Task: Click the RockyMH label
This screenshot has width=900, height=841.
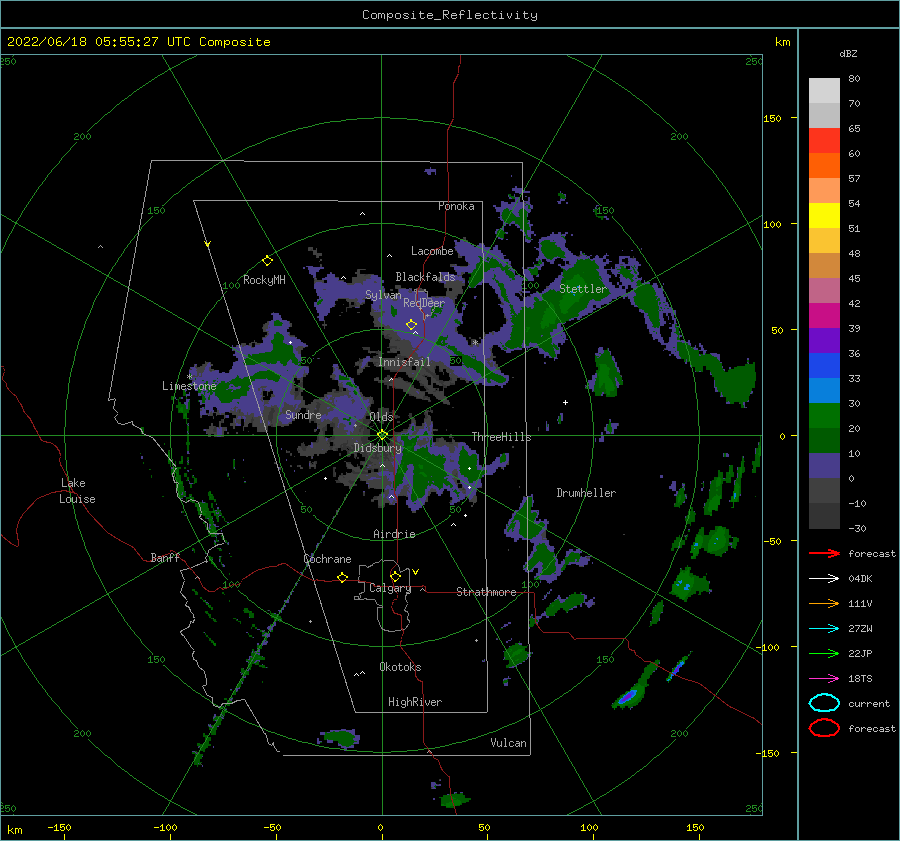Action: coord(264,280)
